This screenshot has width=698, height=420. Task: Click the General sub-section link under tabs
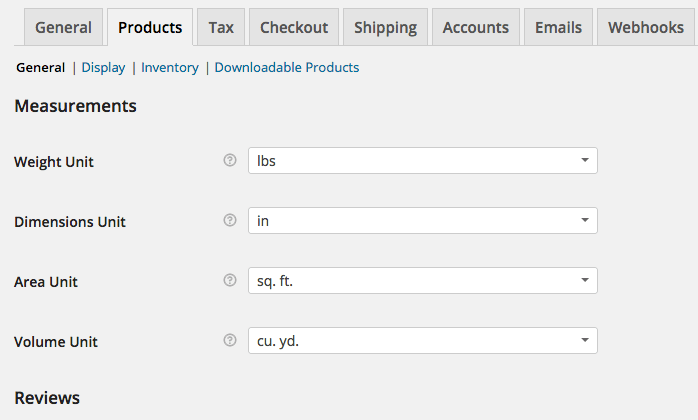pos(41,68)
